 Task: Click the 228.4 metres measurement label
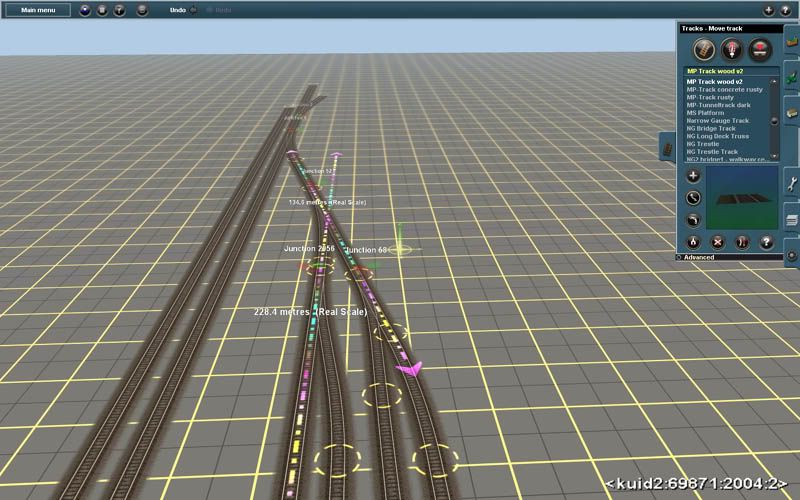click(x=310, y=312)
